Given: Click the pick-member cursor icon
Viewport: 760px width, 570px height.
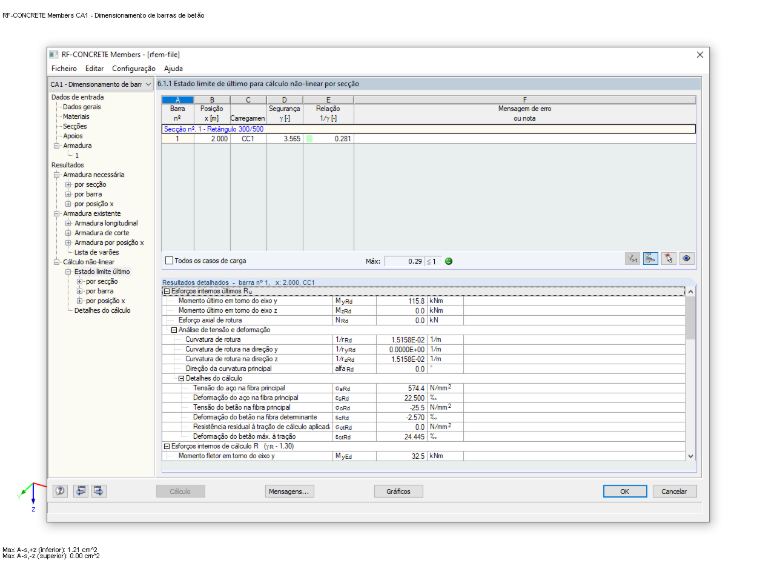Looking at the screenshot, I should [x=668, y=259].
